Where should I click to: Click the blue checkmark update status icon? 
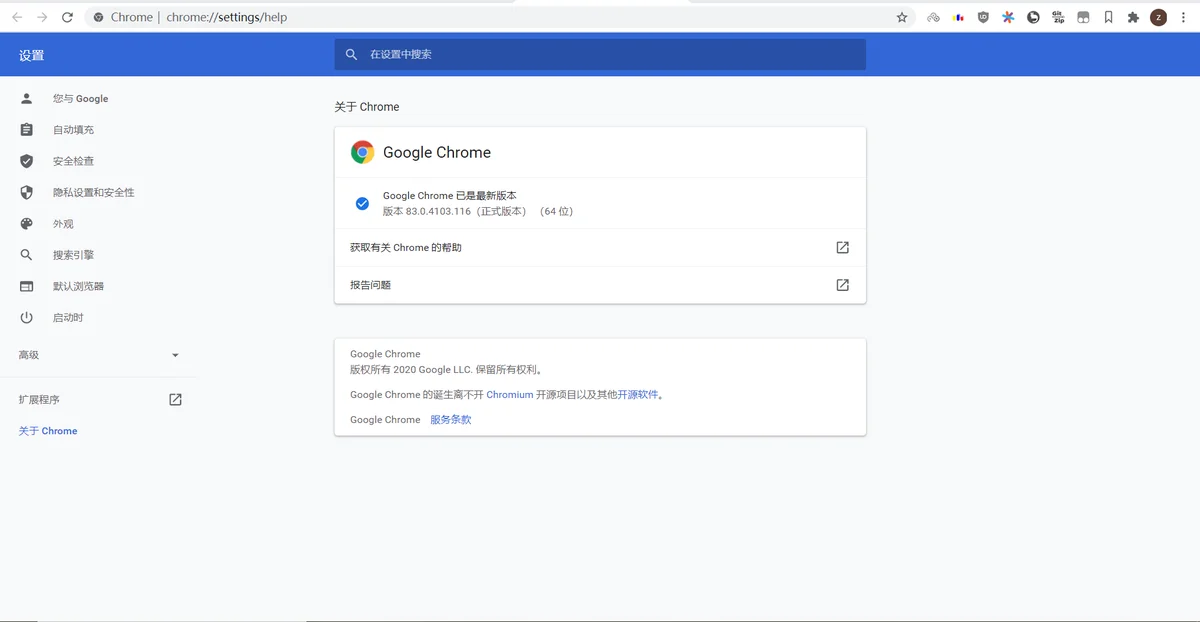click(x=362, y=203)
